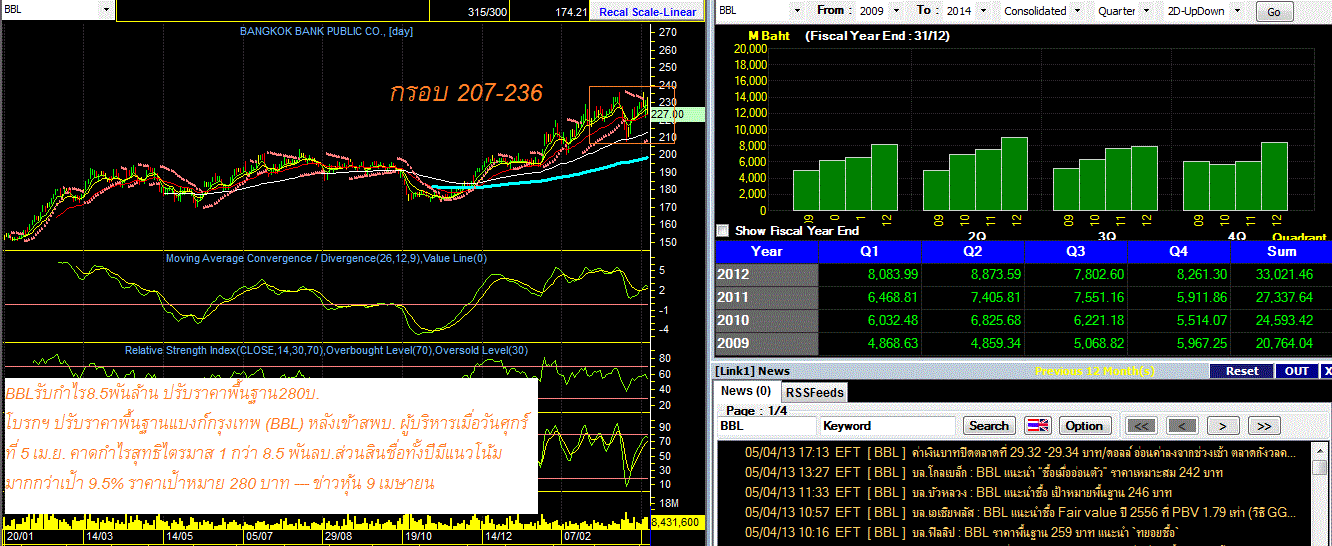Click the Previous 12 Month(s) label
1332x546 pixels.
coord(1094,371)
